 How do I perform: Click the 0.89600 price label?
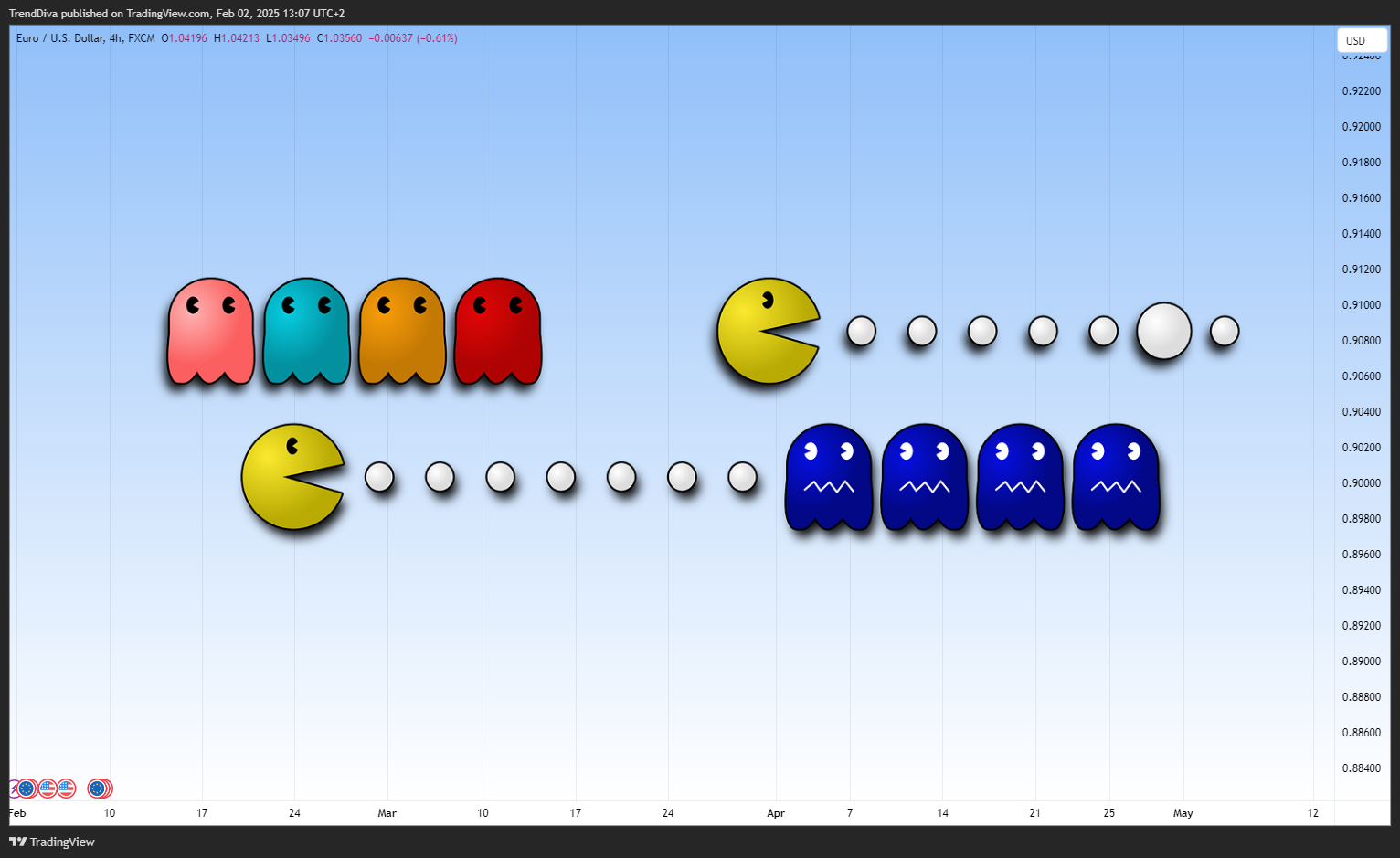point(1362,555)
